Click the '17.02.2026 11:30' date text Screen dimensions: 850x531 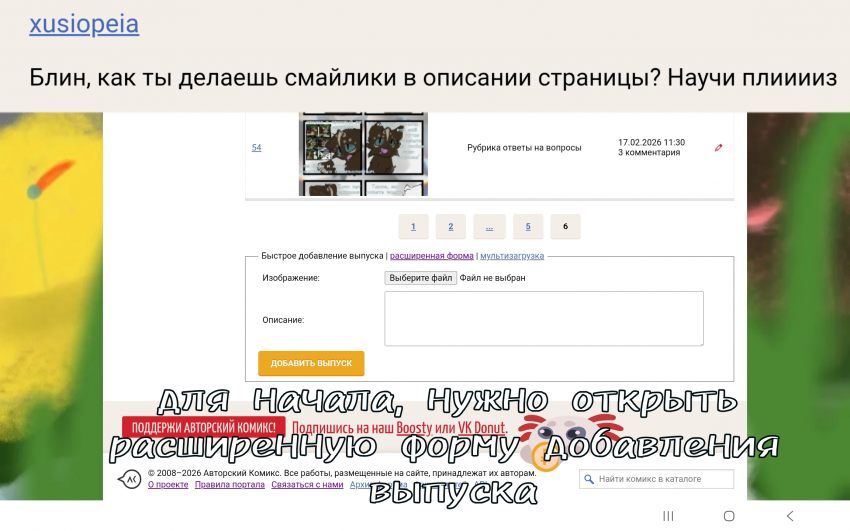coord(652,143)
